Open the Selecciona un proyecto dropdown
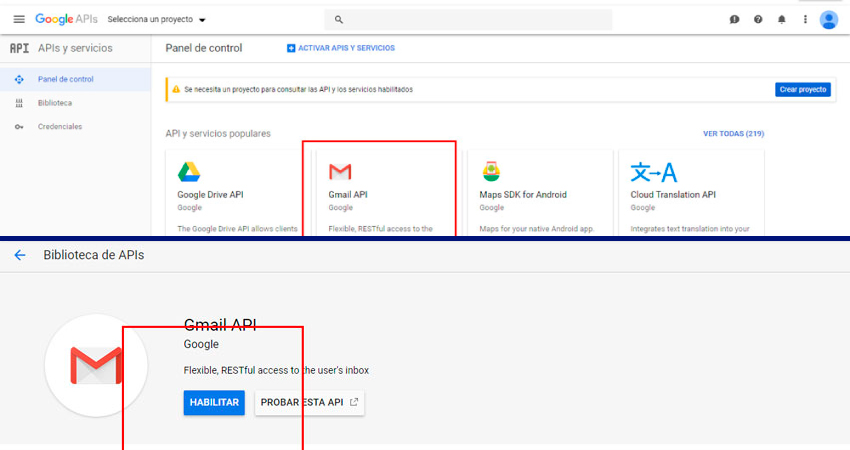Screen dimensions: 850x450 pyautogui.click(x=157, y=20)
